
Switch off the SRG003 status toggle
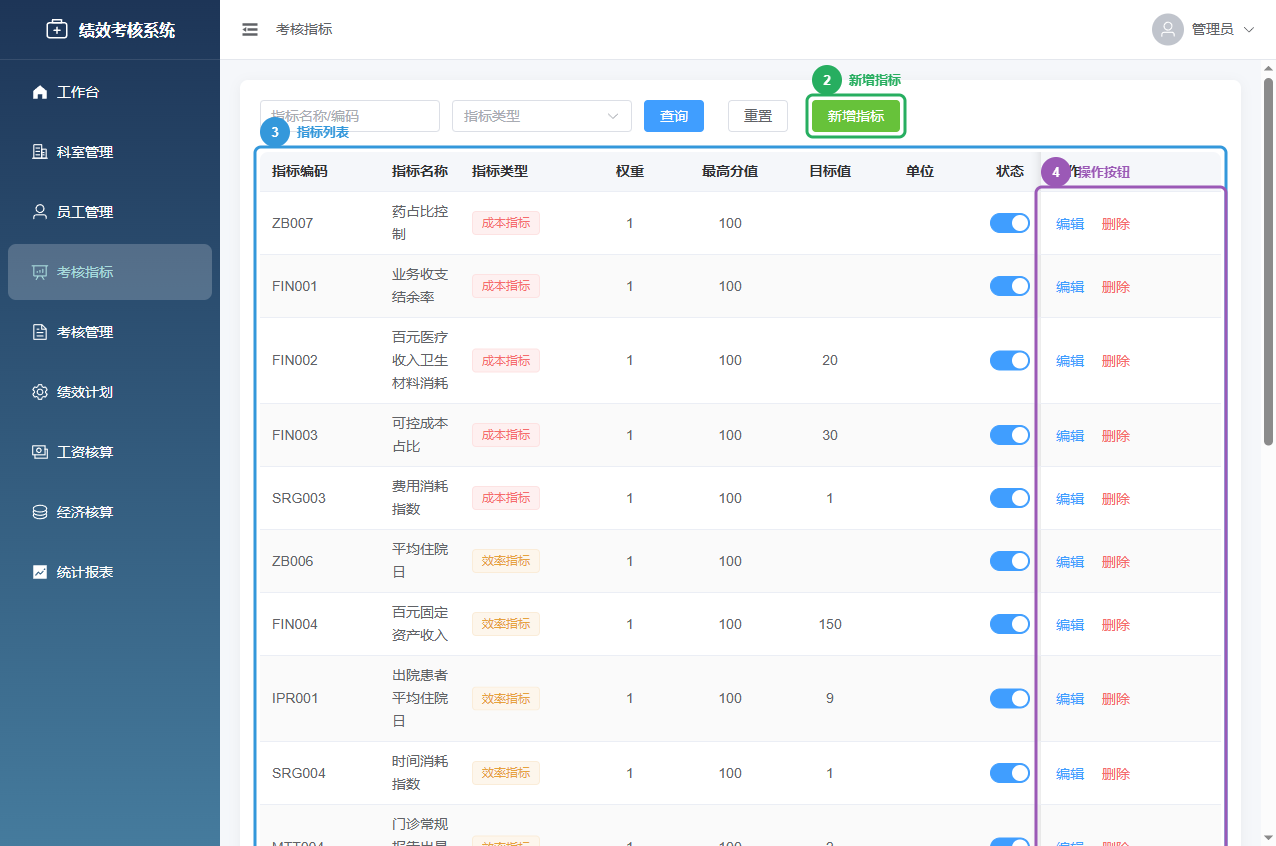click(1009, 498)
